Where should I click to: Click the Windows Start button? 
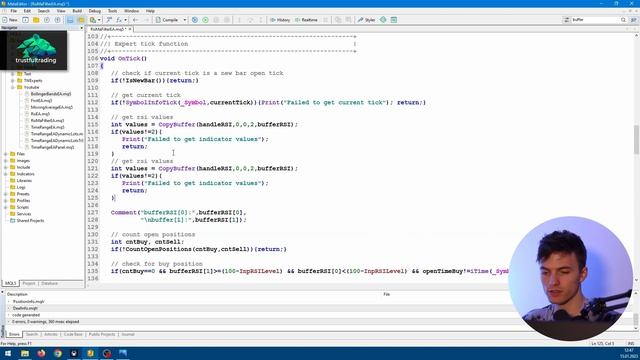click(8, 353)
